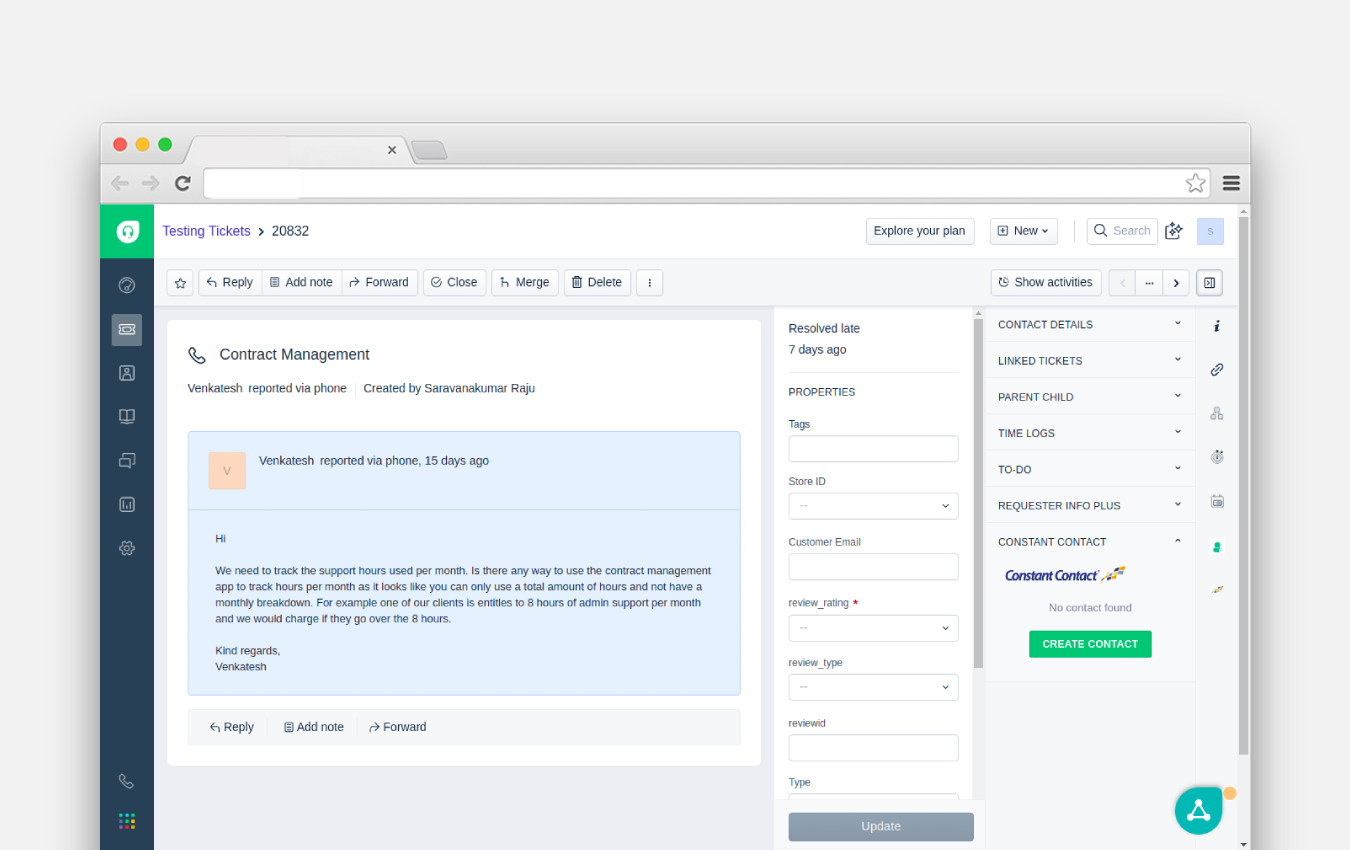Image resolution: width=1350 pixels, height=850 pixels.
Task: Expand the TIME LOGS section
Action: [x=1090, y=433]
